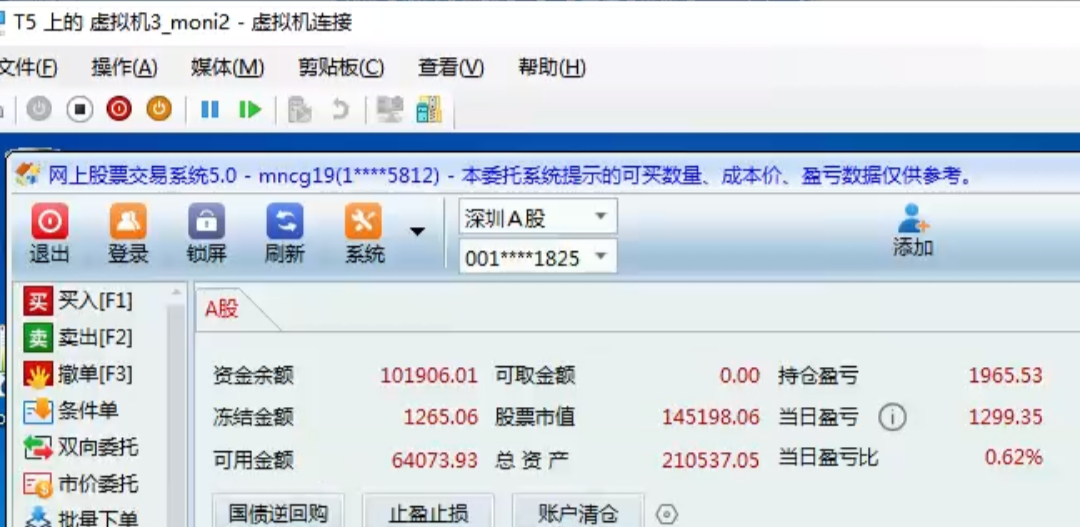Click the 冻结金额 value 1265.06
This screenshot has width=1080, height=527.
[441, 417]
